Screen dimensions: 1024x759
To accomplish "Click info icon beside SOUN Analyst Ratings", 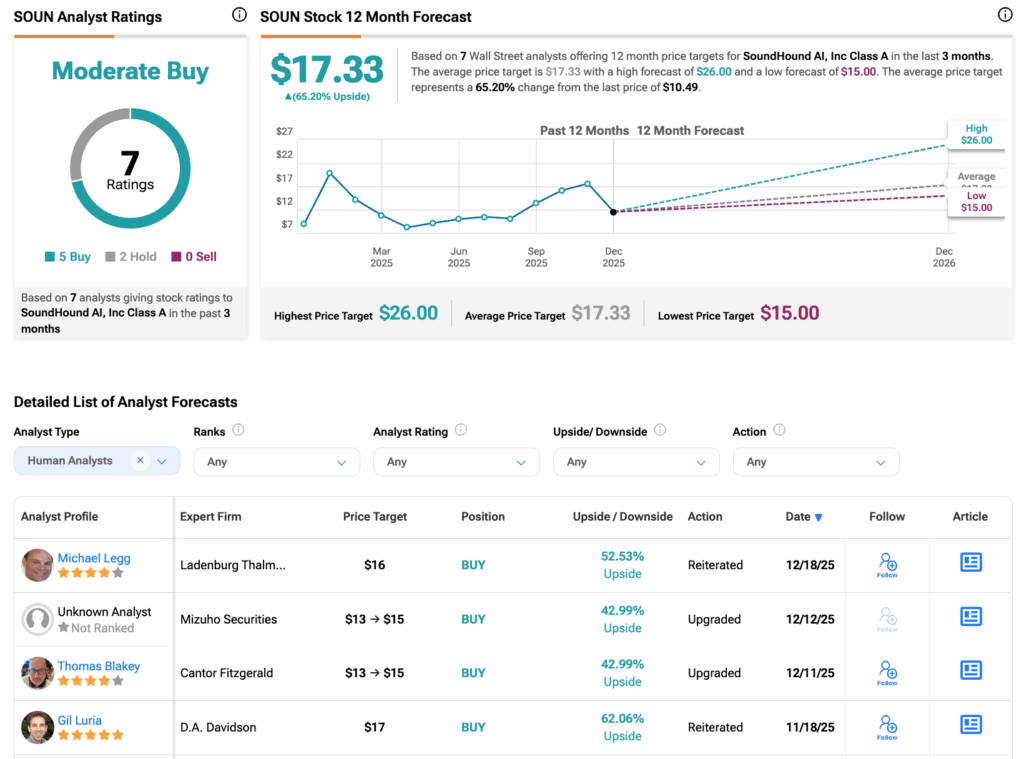I will click(x=239, y=15).
